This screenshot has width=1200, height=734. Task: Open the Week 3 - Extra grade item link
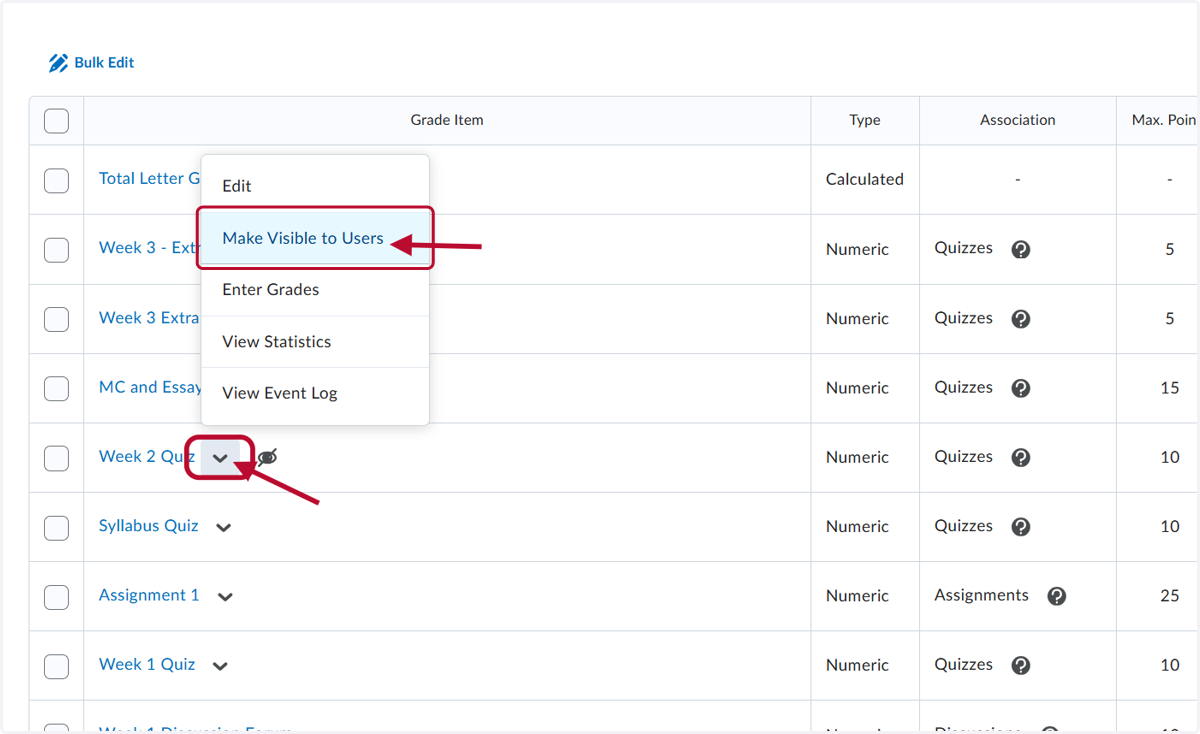click(149, 248)
